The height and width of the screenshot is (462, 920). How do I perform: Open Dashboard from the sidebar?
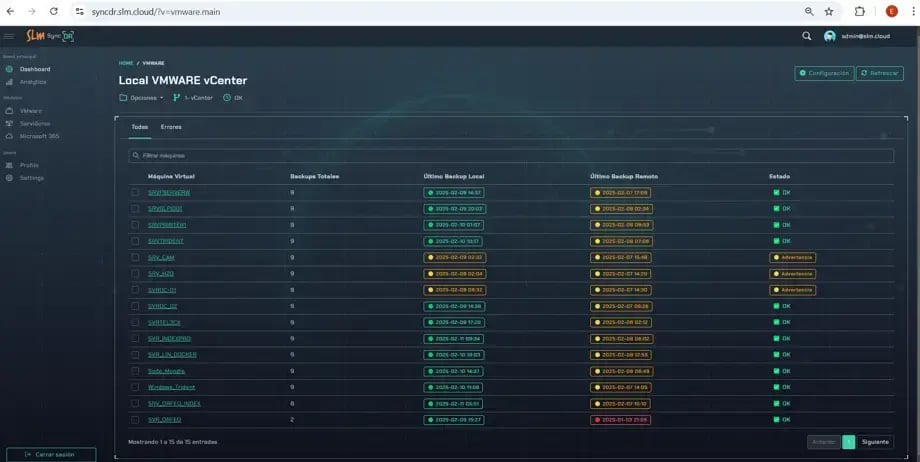pos(34,69)
